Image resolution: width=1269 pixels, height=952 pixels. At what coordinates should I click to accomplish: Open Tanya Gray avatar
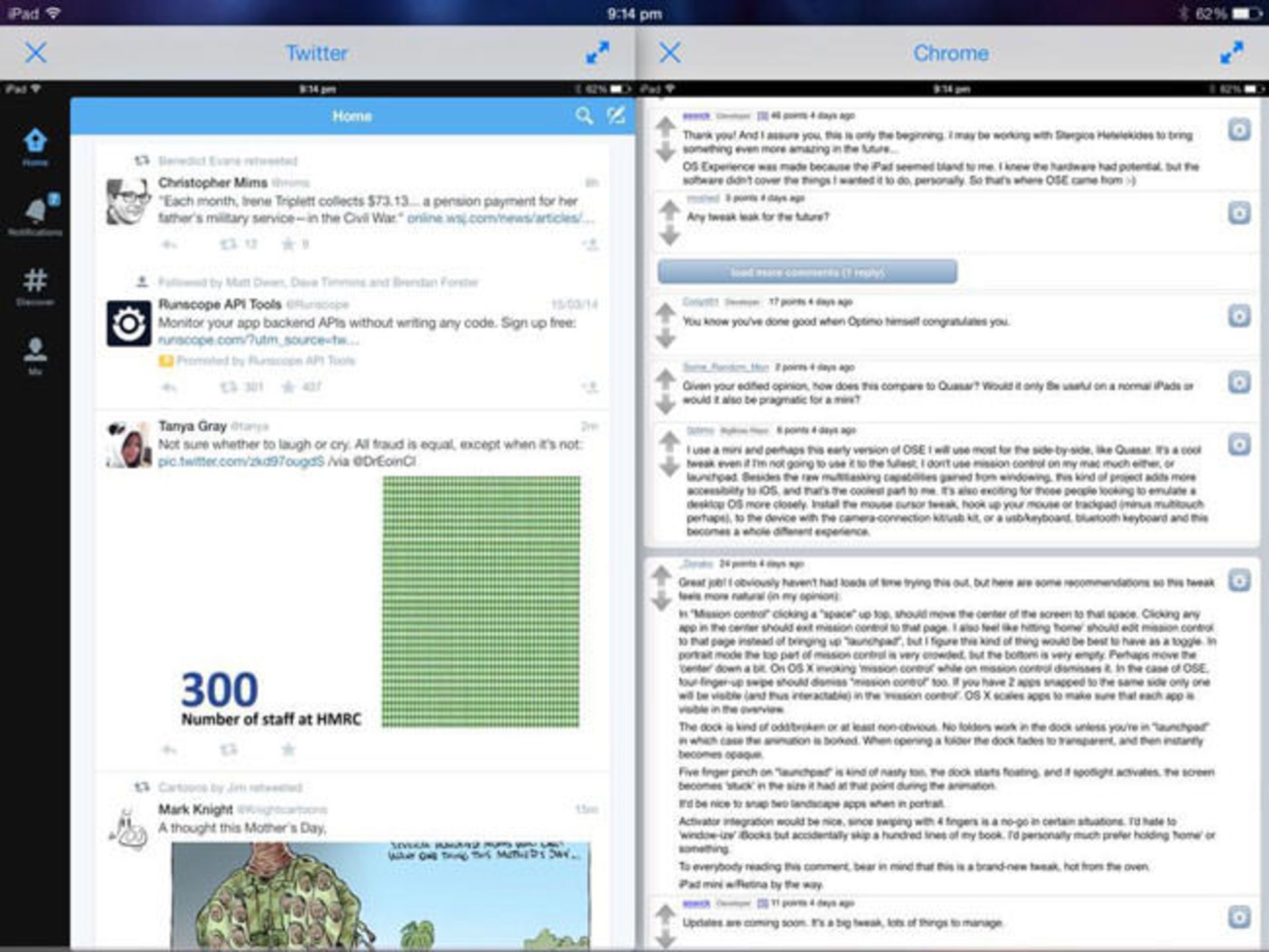click(x=128, y=445)
